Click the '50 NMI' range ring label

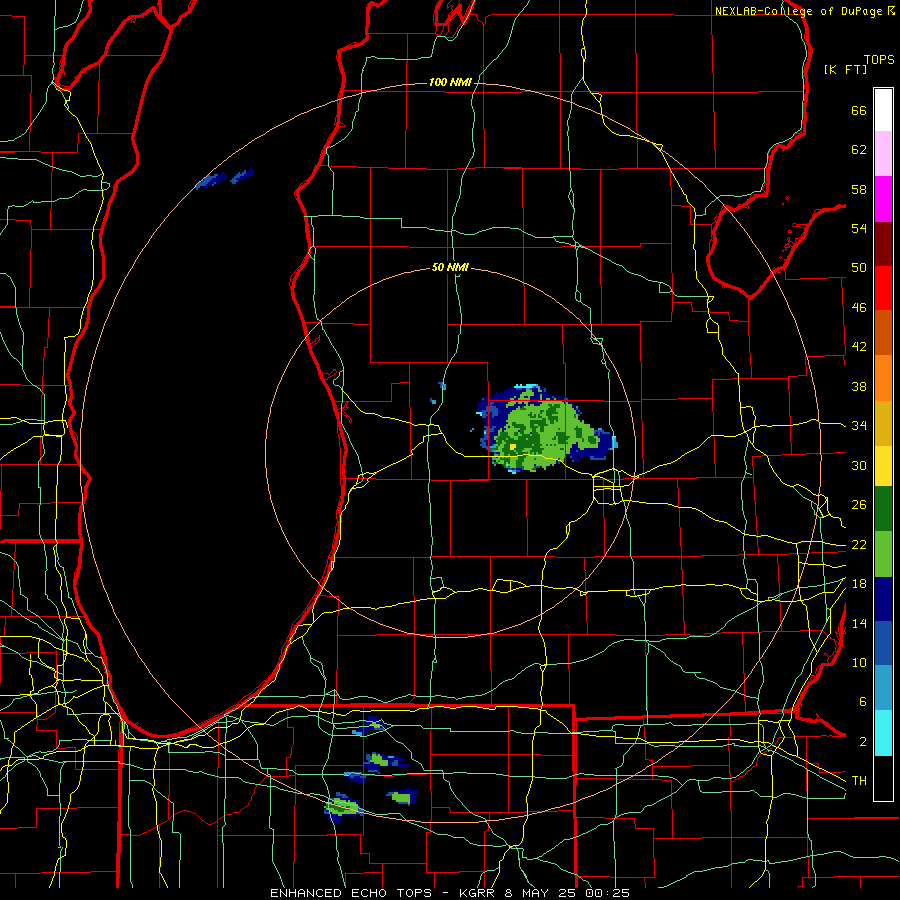(450, 267)
